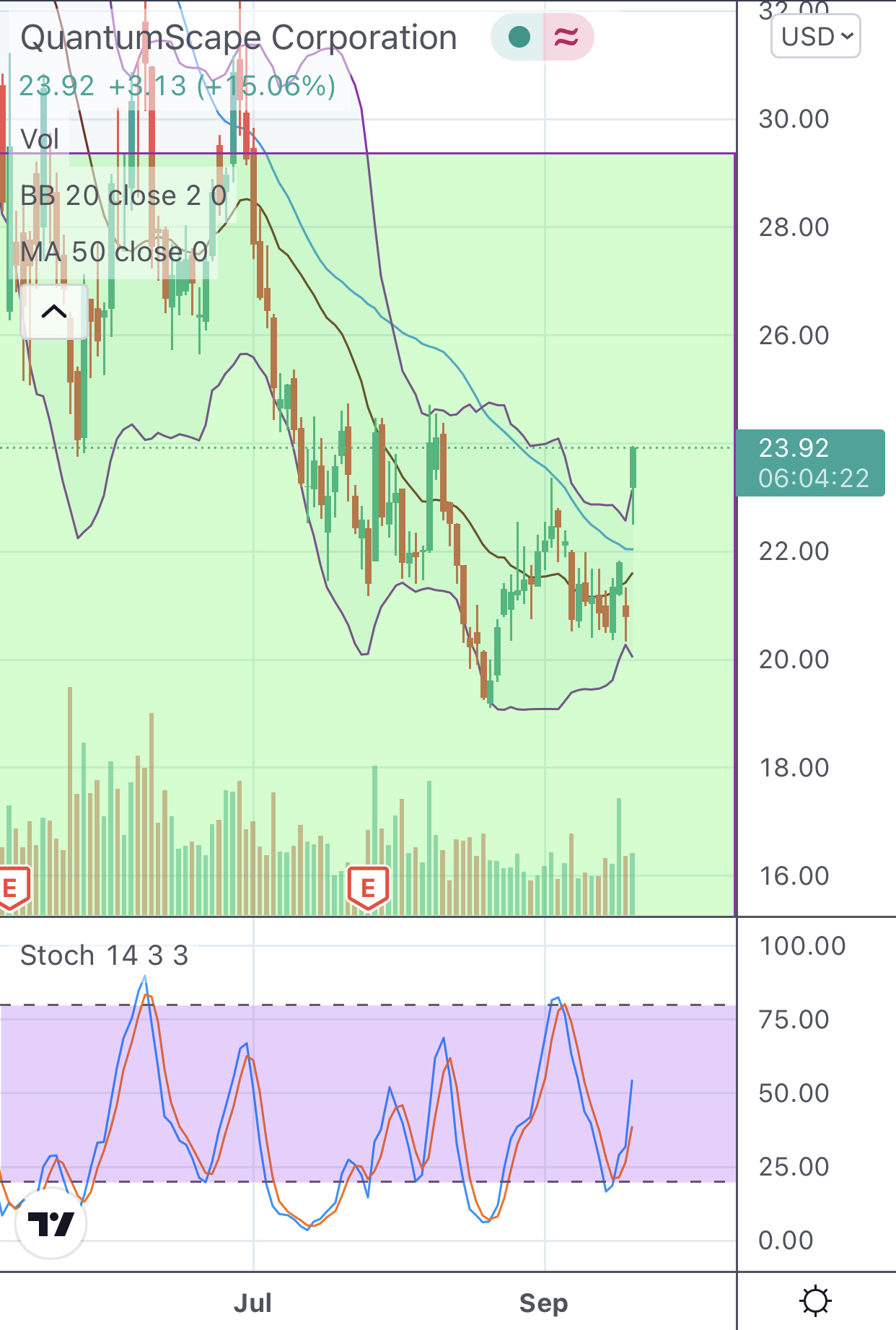The image size is (896, 1330).
Task: Click the Jul label on time axis
Action: 253,1303
